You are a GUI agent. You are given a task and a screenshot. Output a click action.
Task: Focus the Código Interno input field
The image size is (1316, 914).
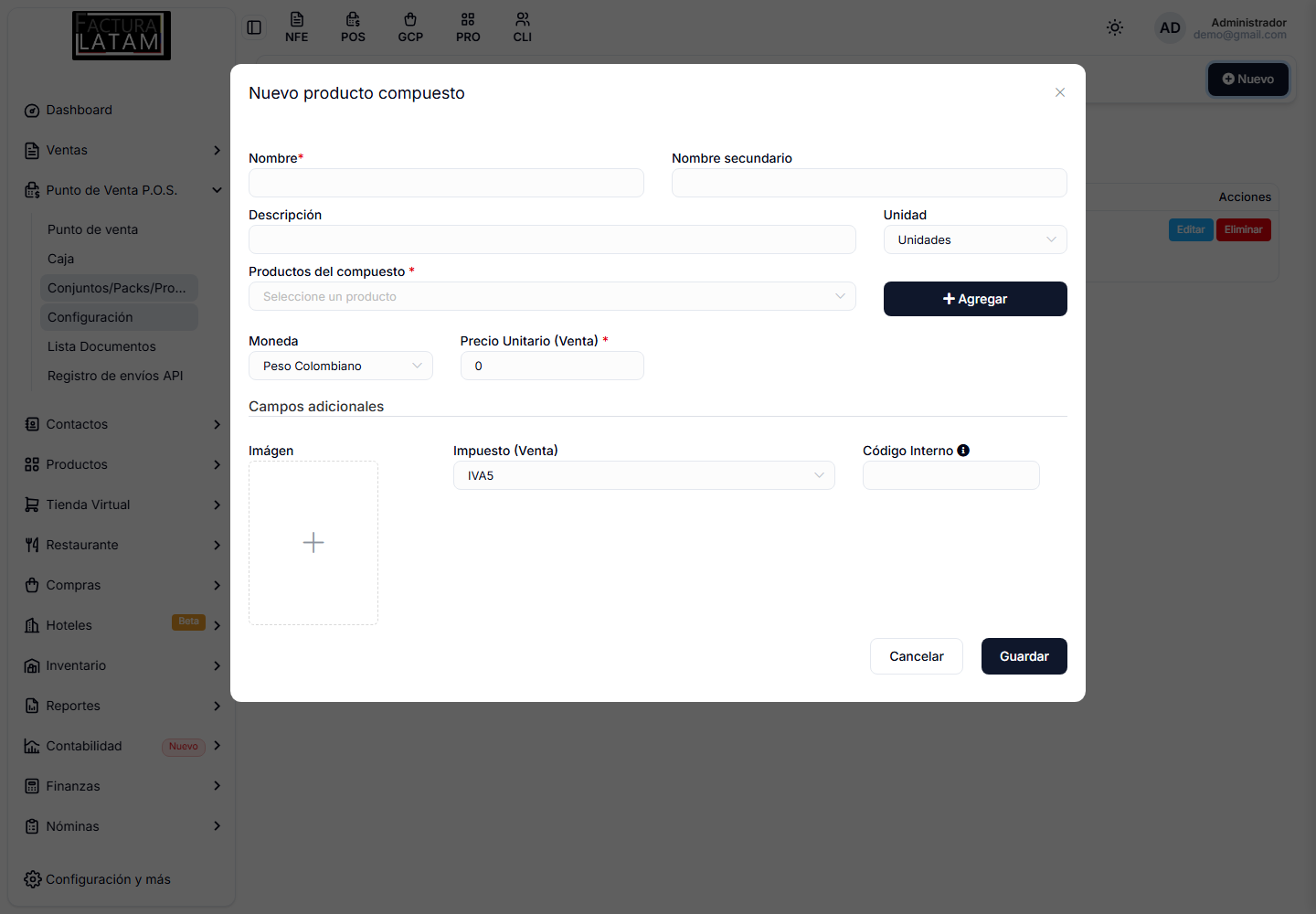click(x=951, y=475)
